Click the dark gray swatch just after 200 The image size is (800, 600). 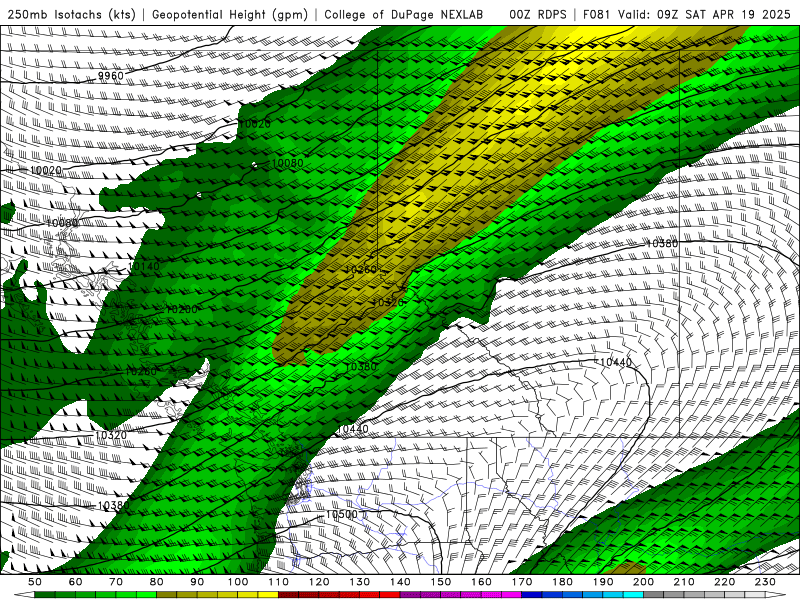pyautogui.click(x=654, y=595)
